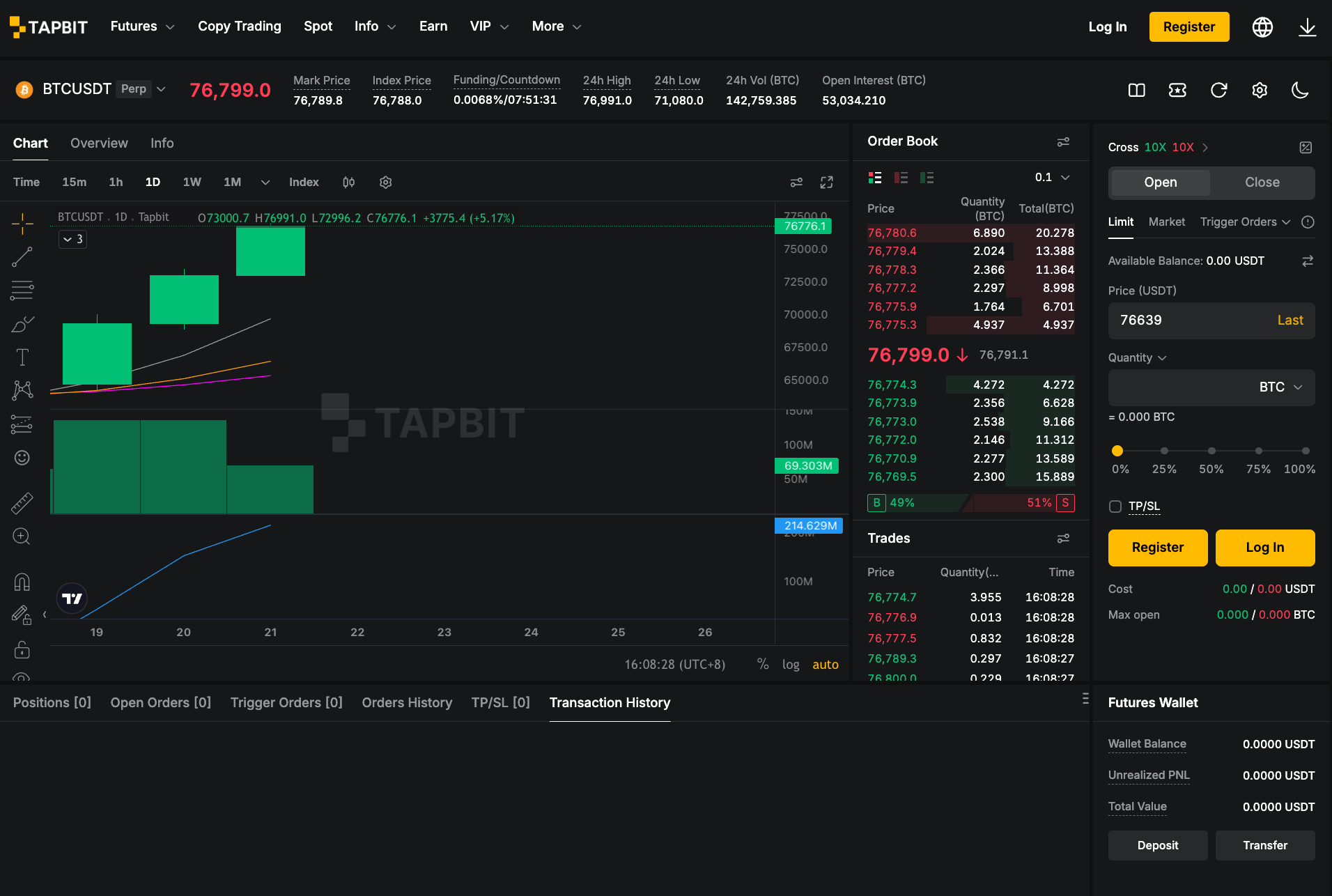Enable the TP/SL checkbox
1332x896 pixels.
pos(1115,507)
